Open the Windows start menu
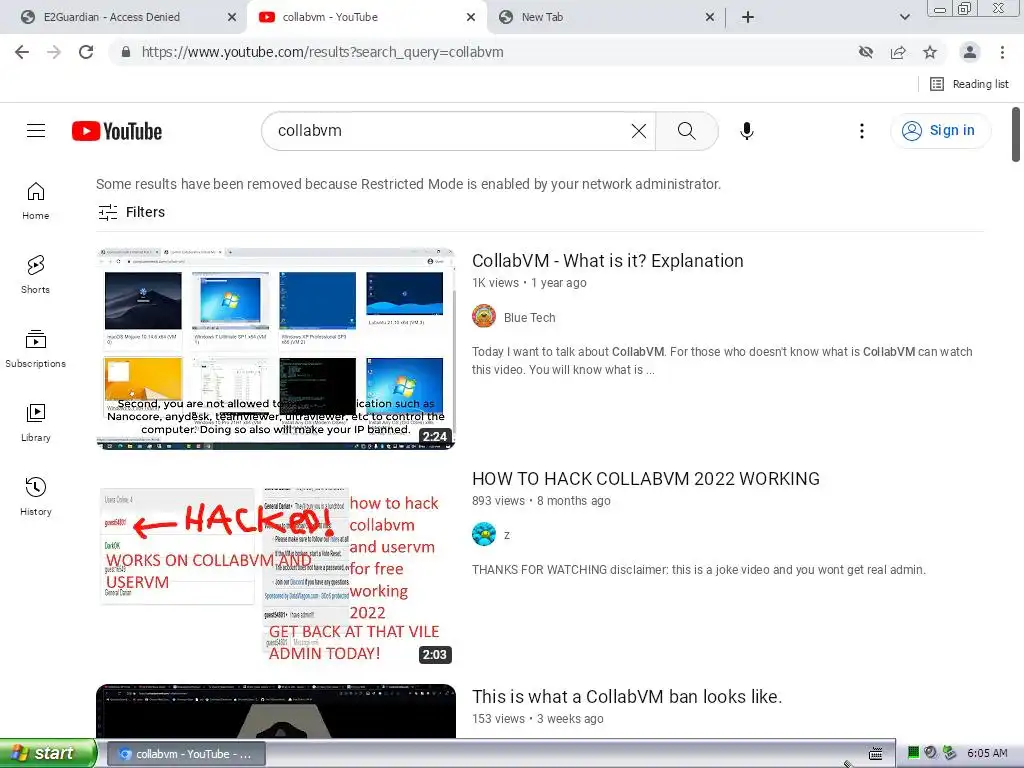This screenshot has height=768, width=1024. [x=48, y=753]
